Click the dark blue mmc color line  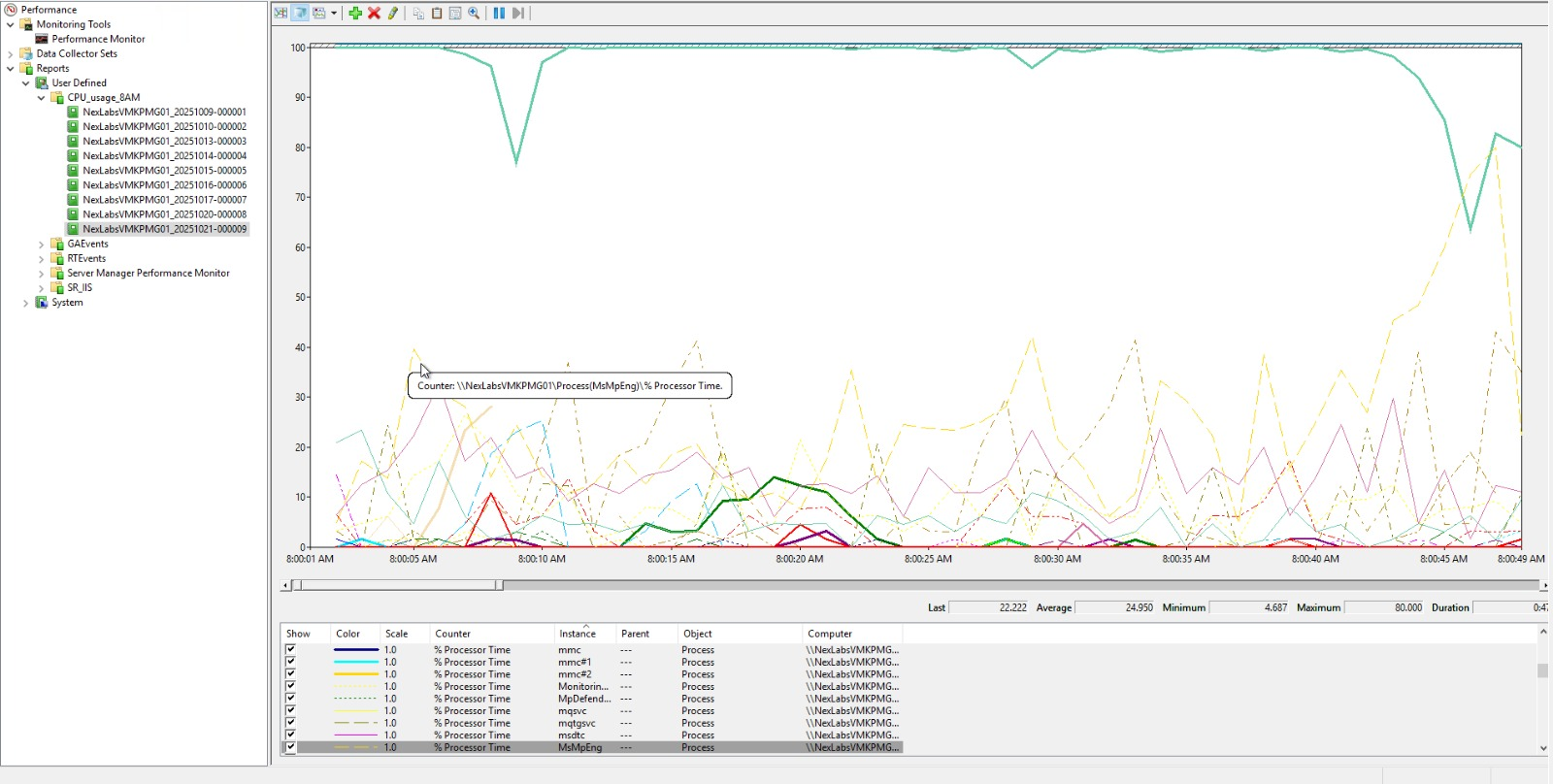[355, 650]
